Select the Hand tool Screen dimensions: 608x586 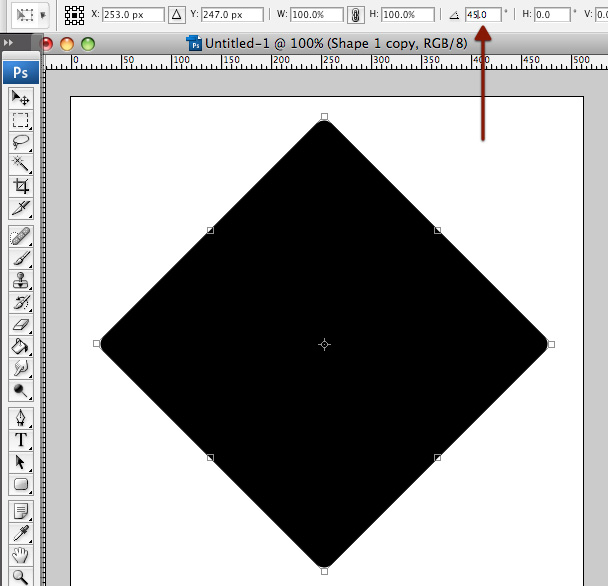coord(21,556)
